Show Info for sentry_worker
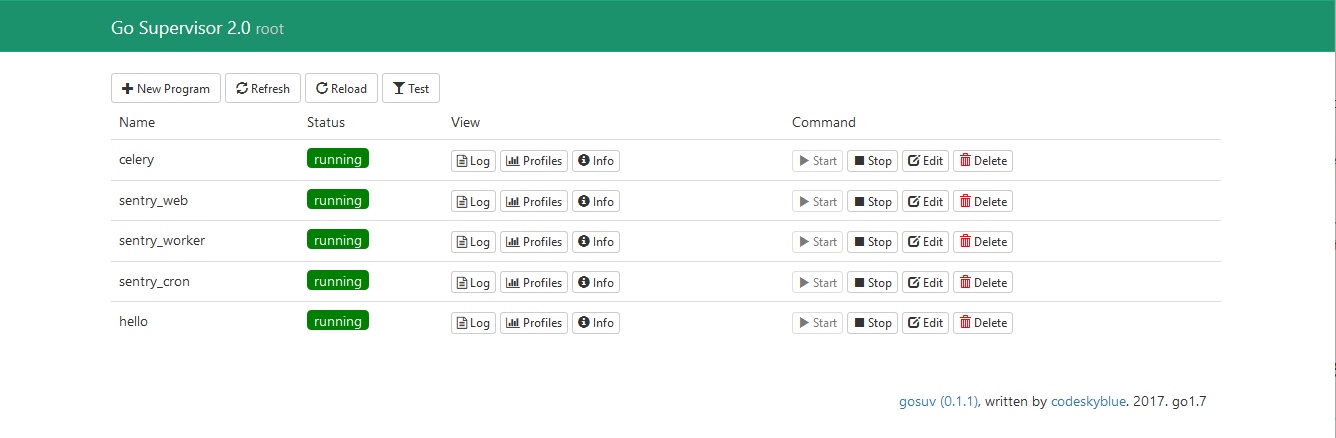This screenshot has height=438, width=1336. pyautogui.click(x=596, y=242)
